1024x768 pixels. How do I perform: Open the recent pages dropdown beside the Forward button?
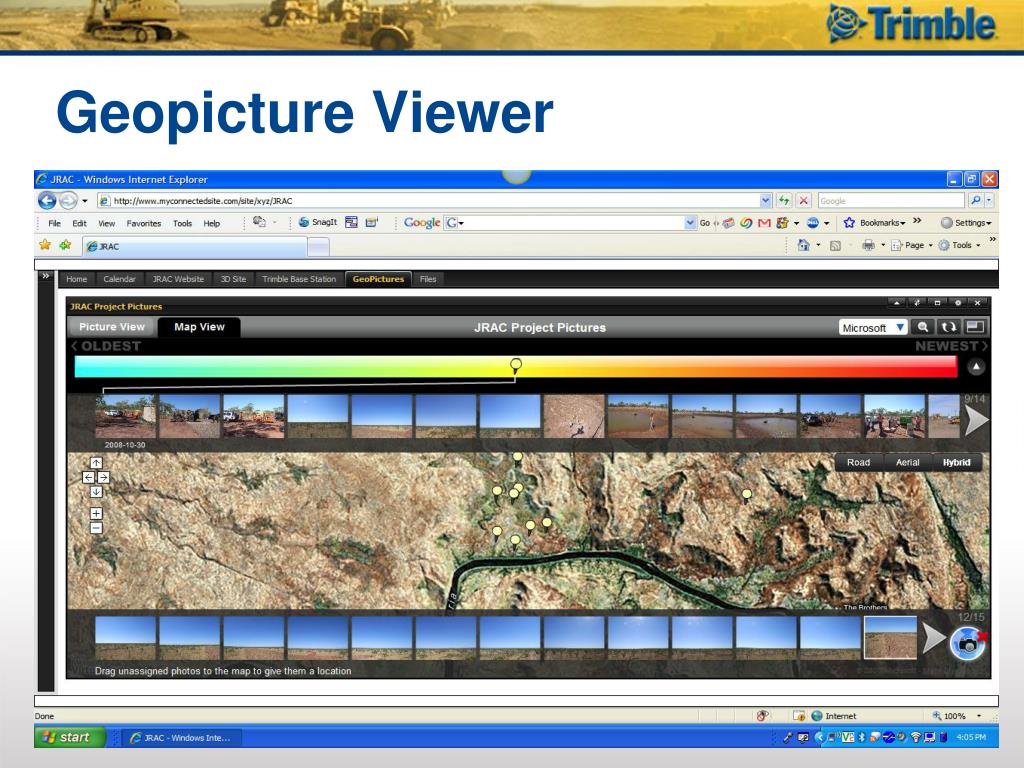coord(84,201)
